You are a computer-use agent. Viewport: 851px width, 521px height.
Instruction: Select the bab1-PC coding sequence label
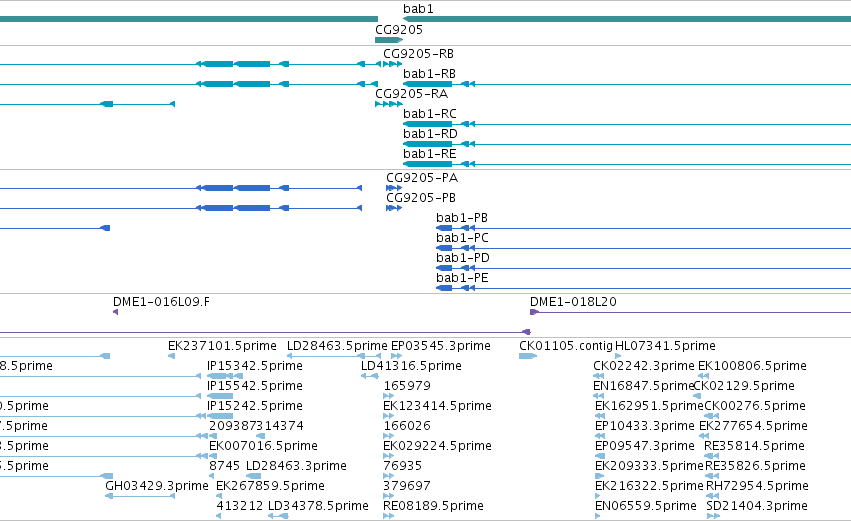[462, 238]
